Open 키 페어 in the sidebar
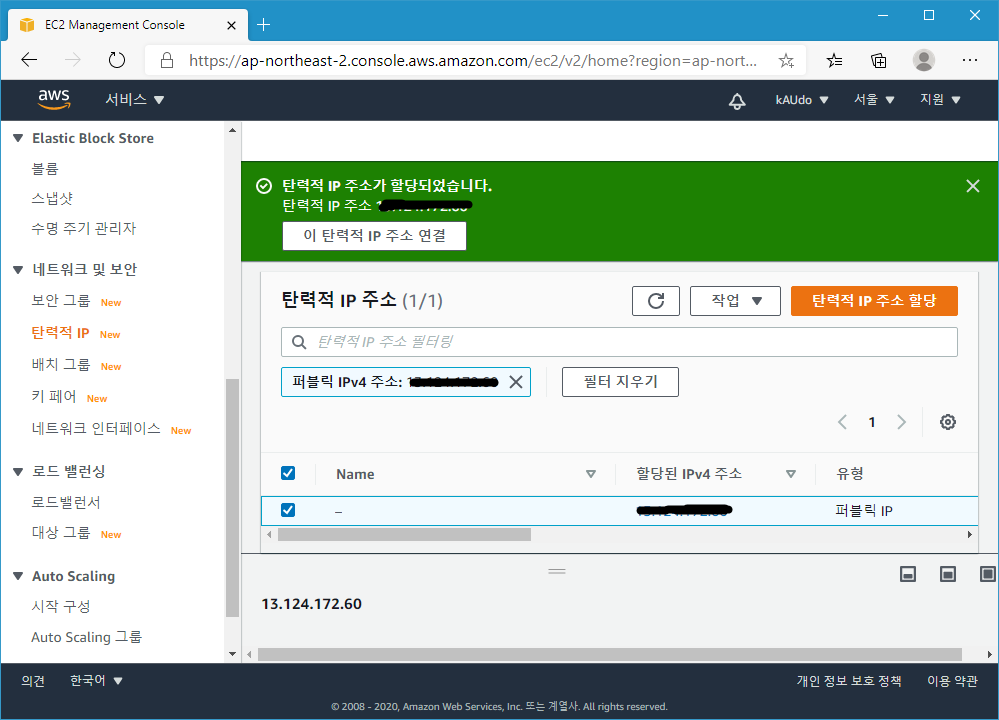Image resolution: width=999 pixels, height=720 pixels. click(54, 396)
